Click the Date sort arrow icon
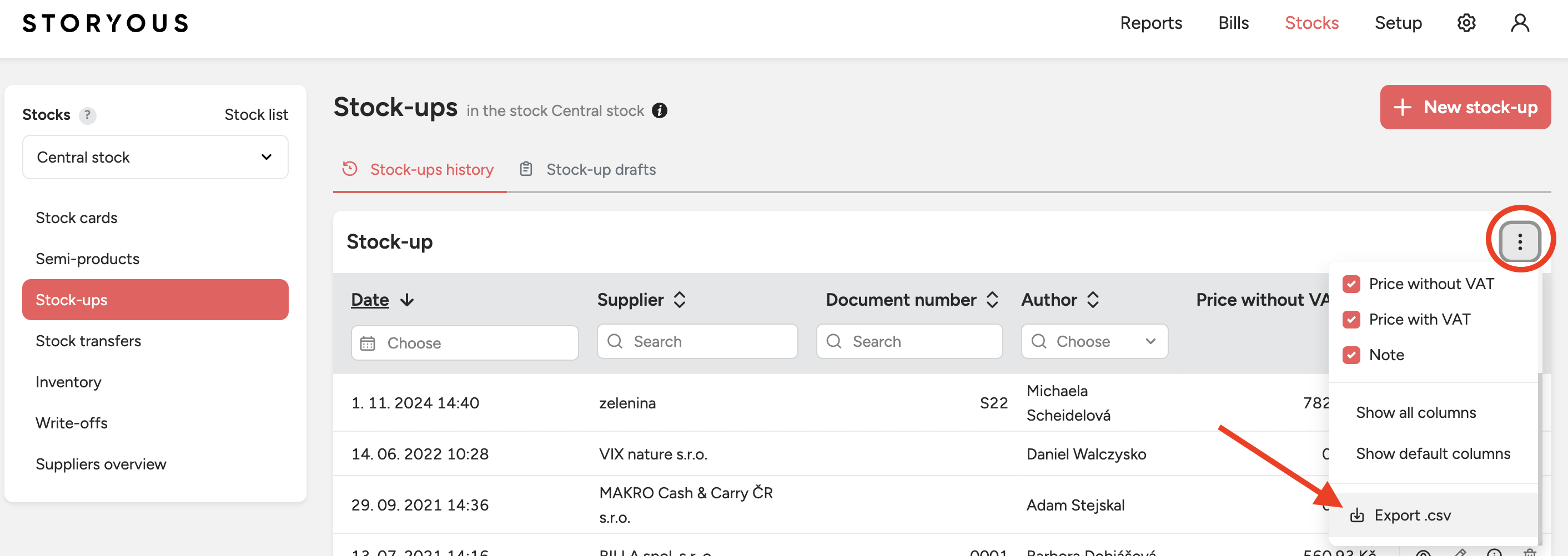The image size is (1568, 556). 407,300
